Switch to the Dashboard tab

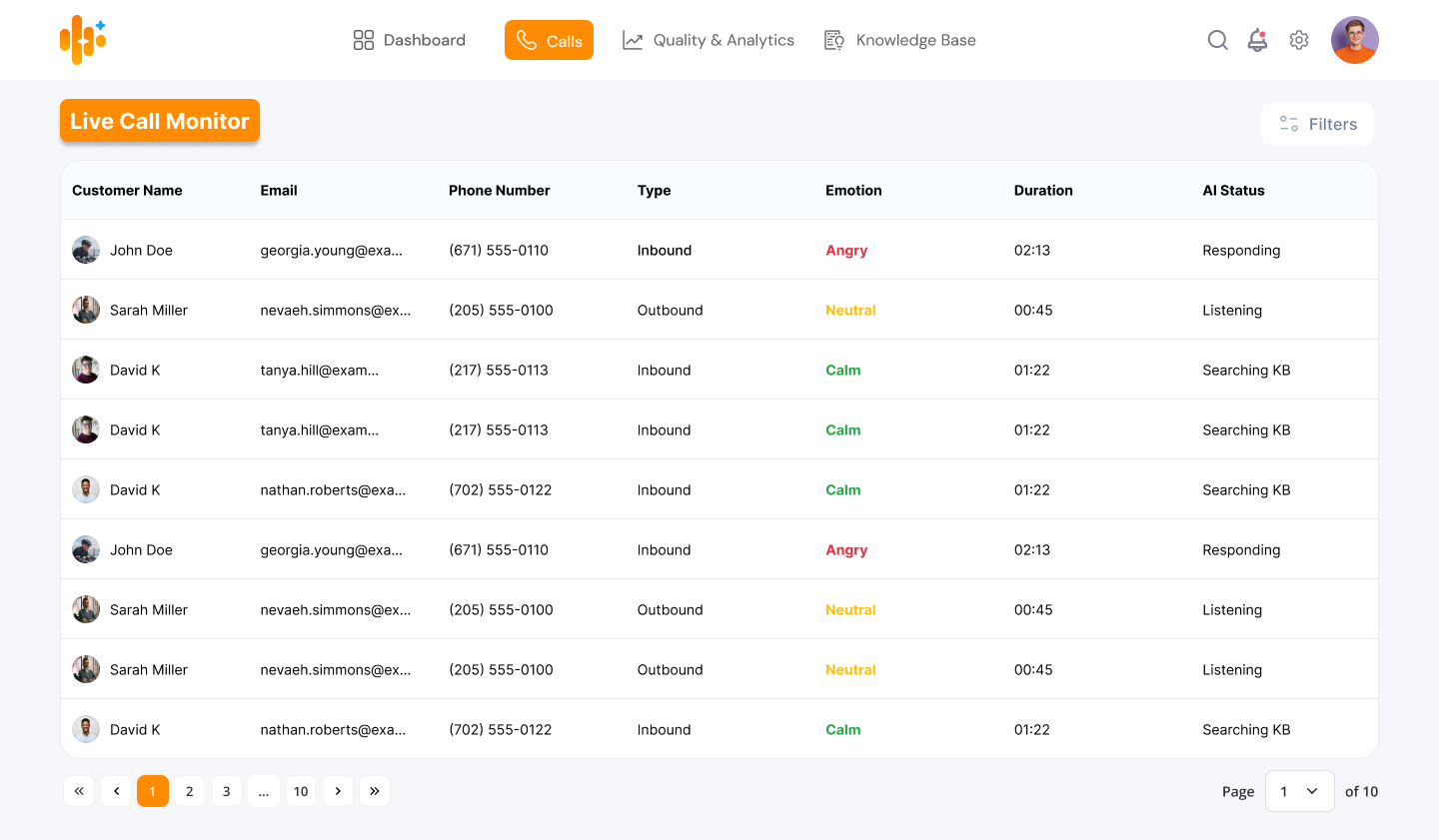click(x=410, y=40)
